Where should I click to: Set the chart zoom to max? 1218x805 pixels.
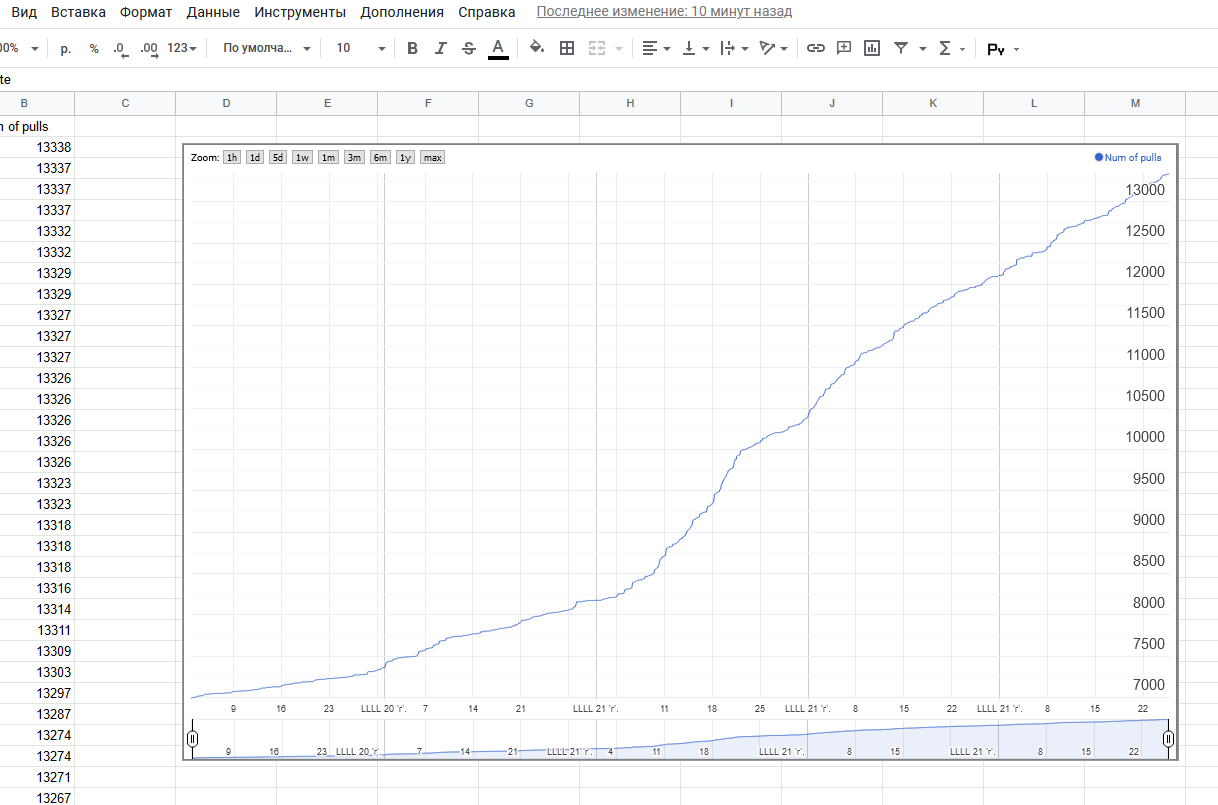point(432,157)
